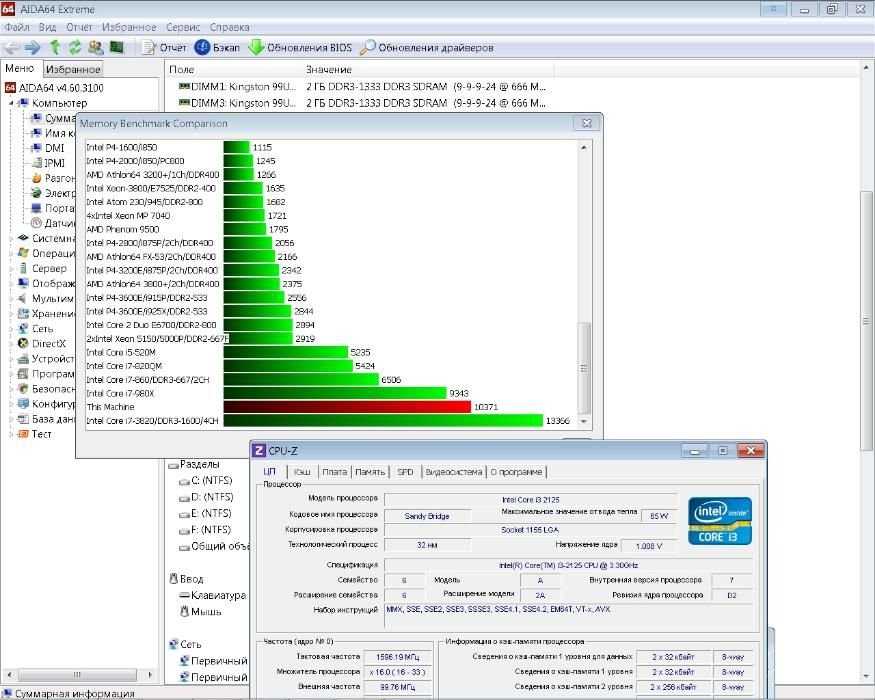Expand the Сервер node arrow
The width and height of the screenshot is (875, 700).
pyautogui.click(x=11, y=269)
